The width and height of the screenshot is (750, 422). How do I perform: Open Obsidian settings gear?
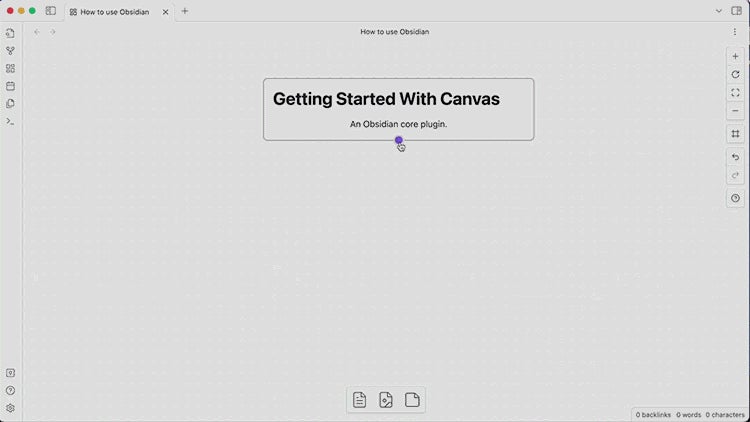click(x=10, y=408)
